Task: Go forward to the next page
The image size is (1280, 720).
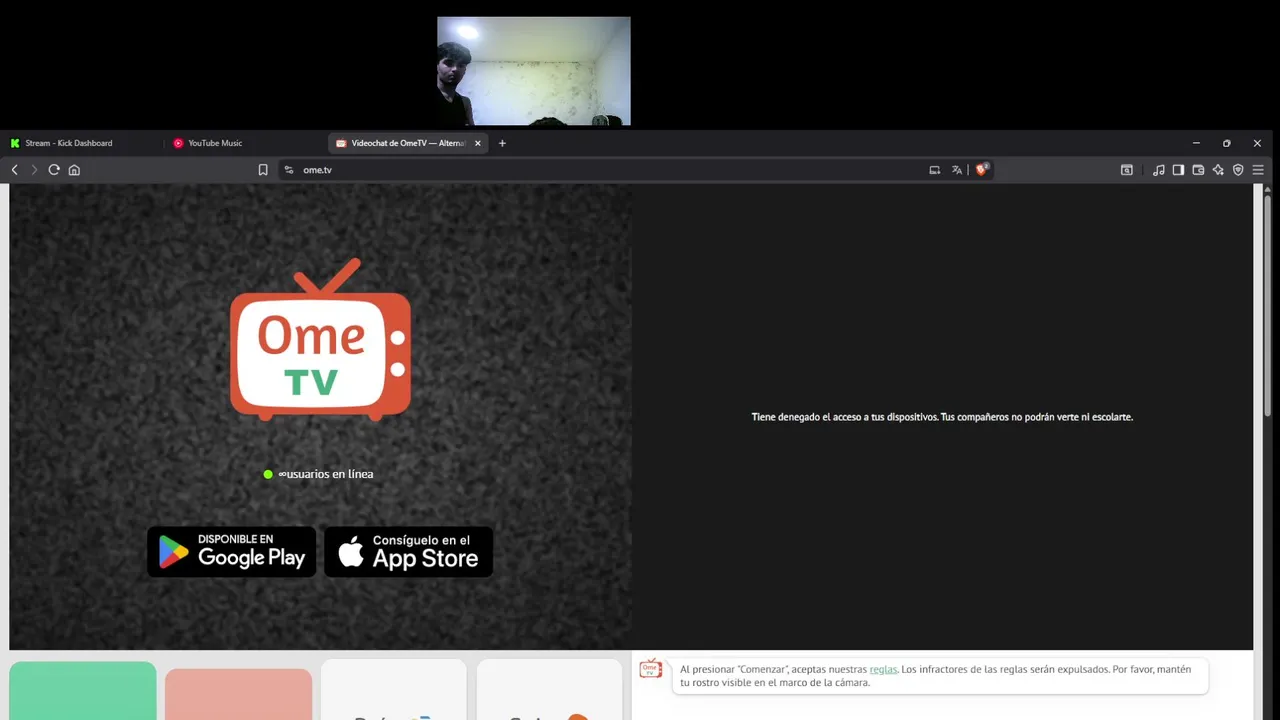Action: point(33,170)
